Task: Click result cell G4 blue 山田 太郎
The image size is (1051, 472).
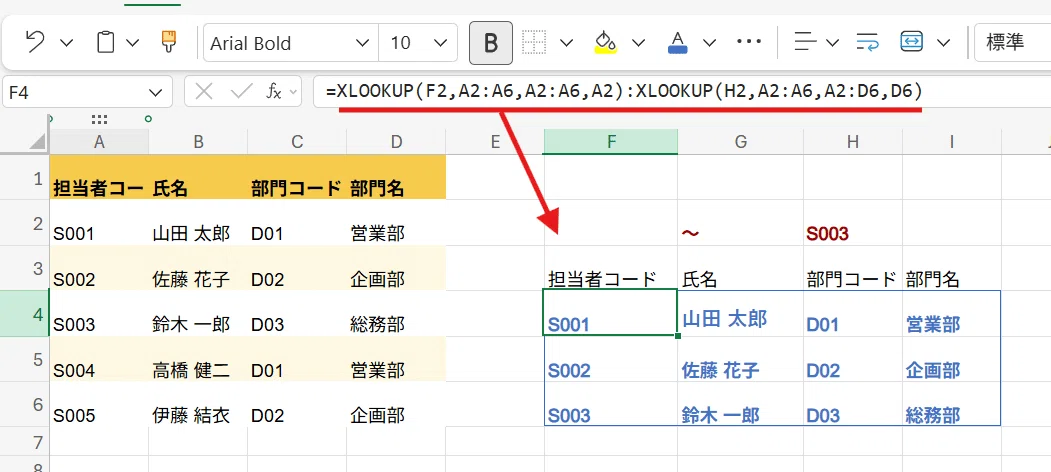Action: click(x=741, y=314)
